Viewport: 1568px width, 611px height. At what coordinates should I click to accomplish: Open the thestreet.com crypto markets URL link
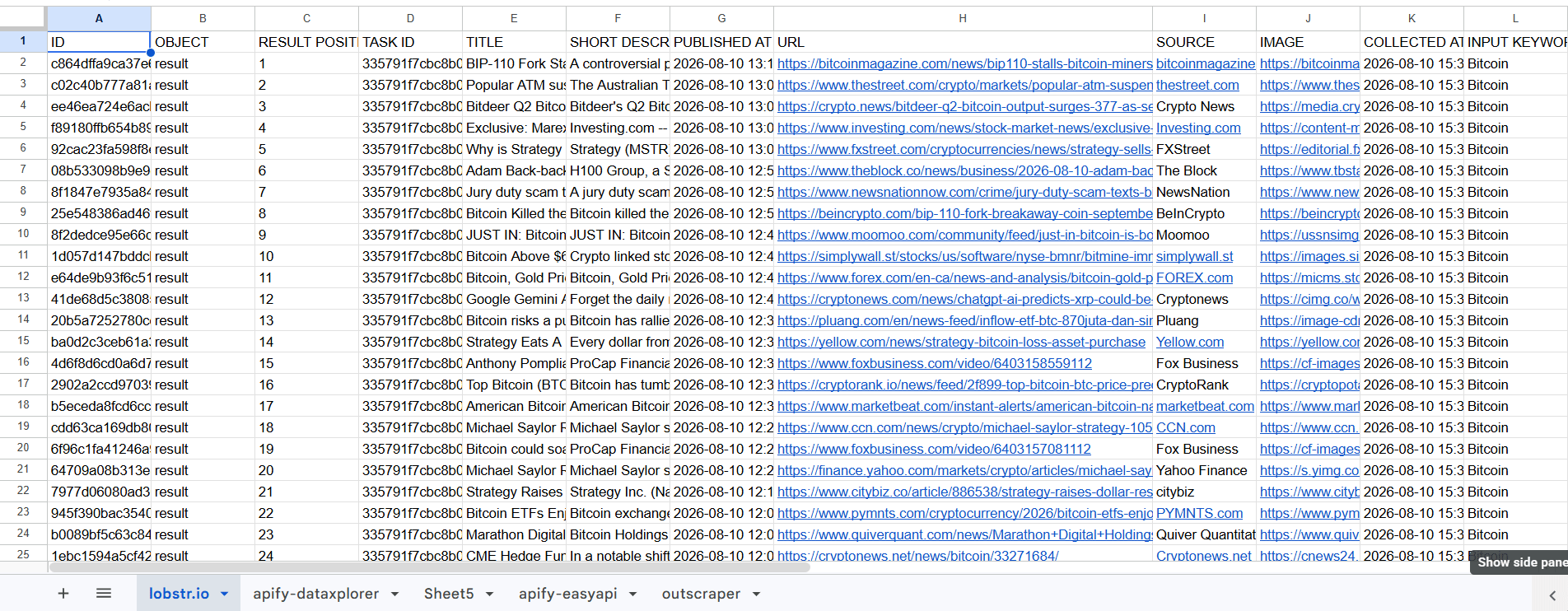[964, 85]
